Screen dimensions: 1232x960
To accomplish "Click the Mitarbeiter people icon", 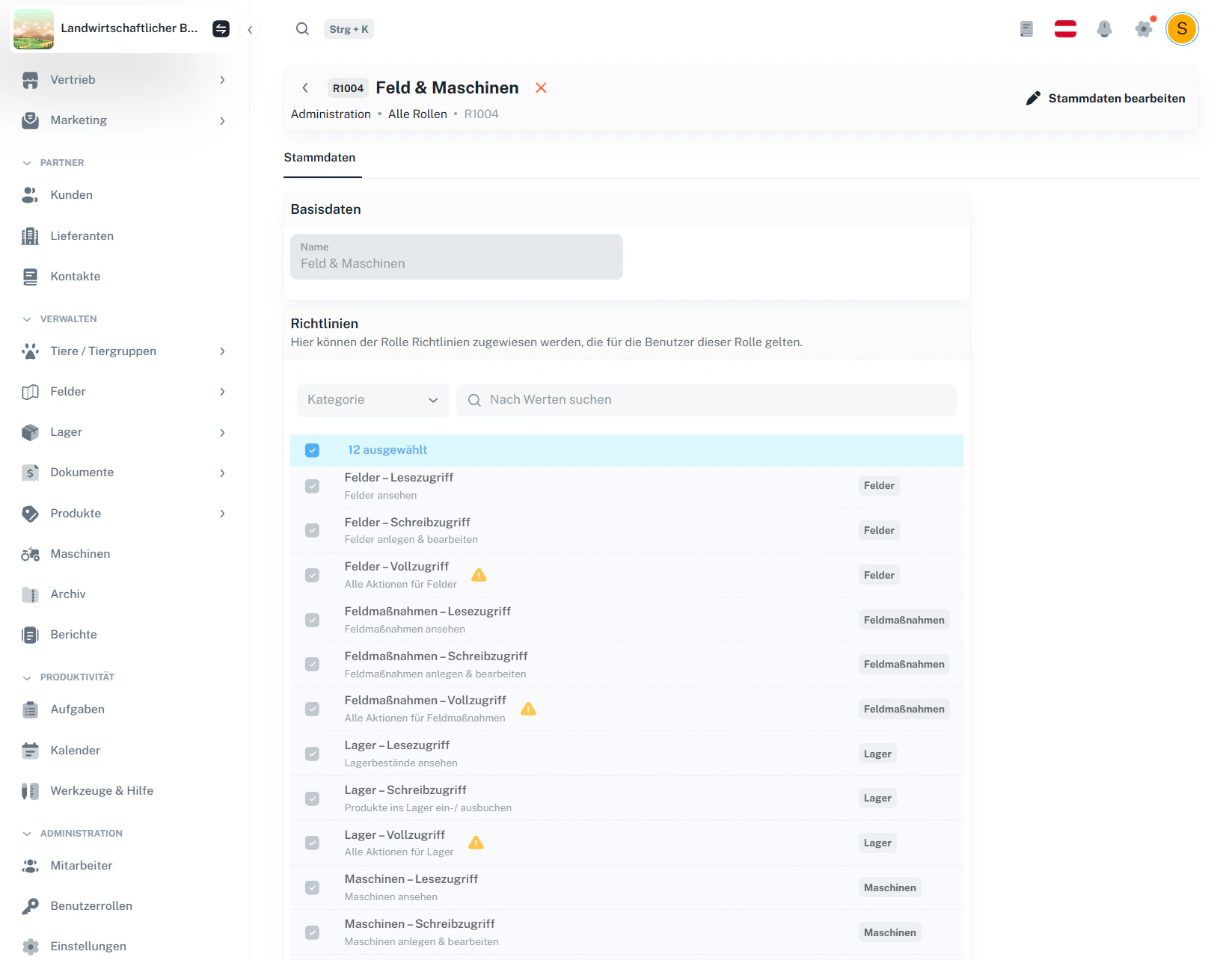I will pos(30,866).
